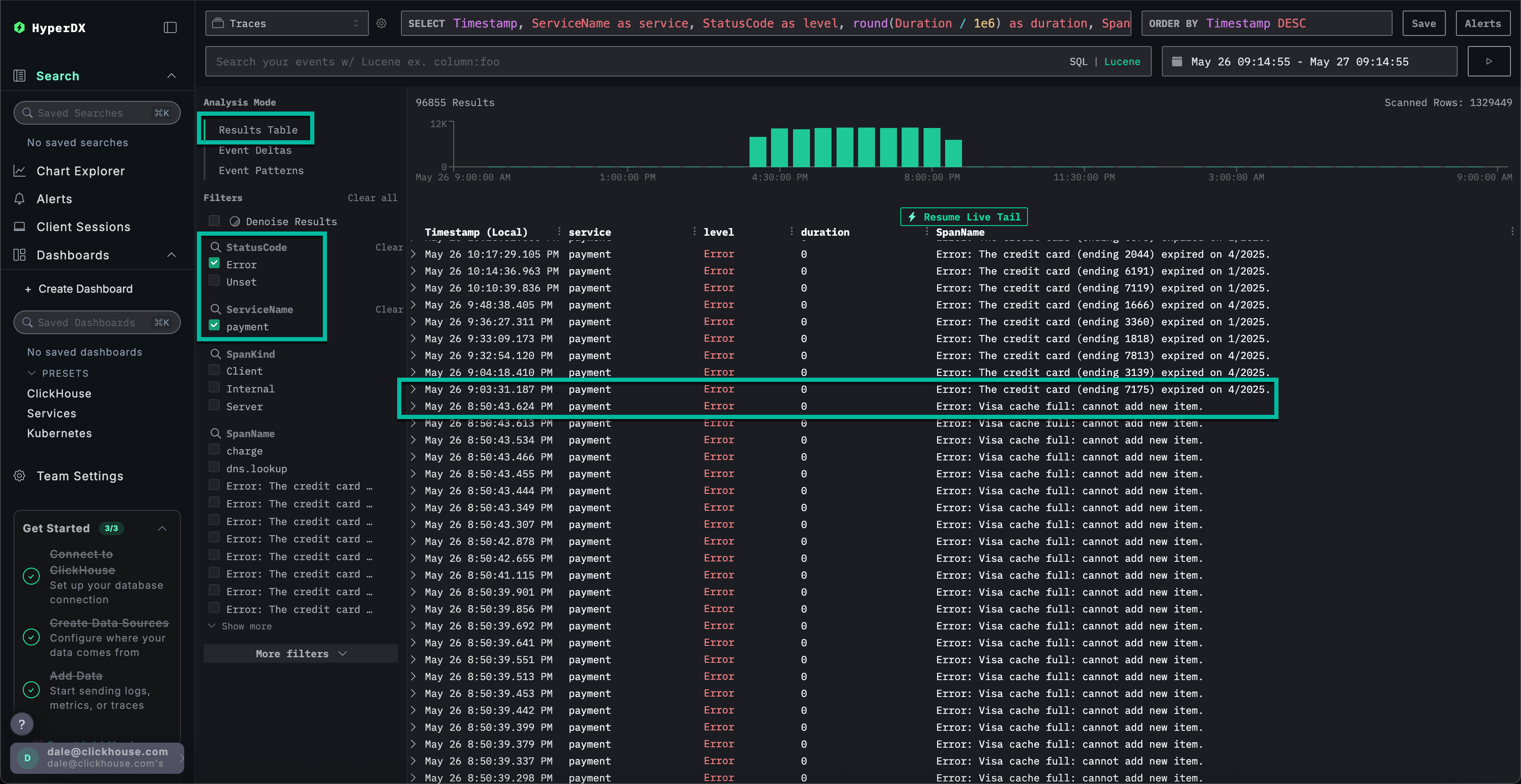The image size is (1521, 784).
Task: Click the calendar icon in time range
Action: pyautogui.click(x=1177, y=61)
